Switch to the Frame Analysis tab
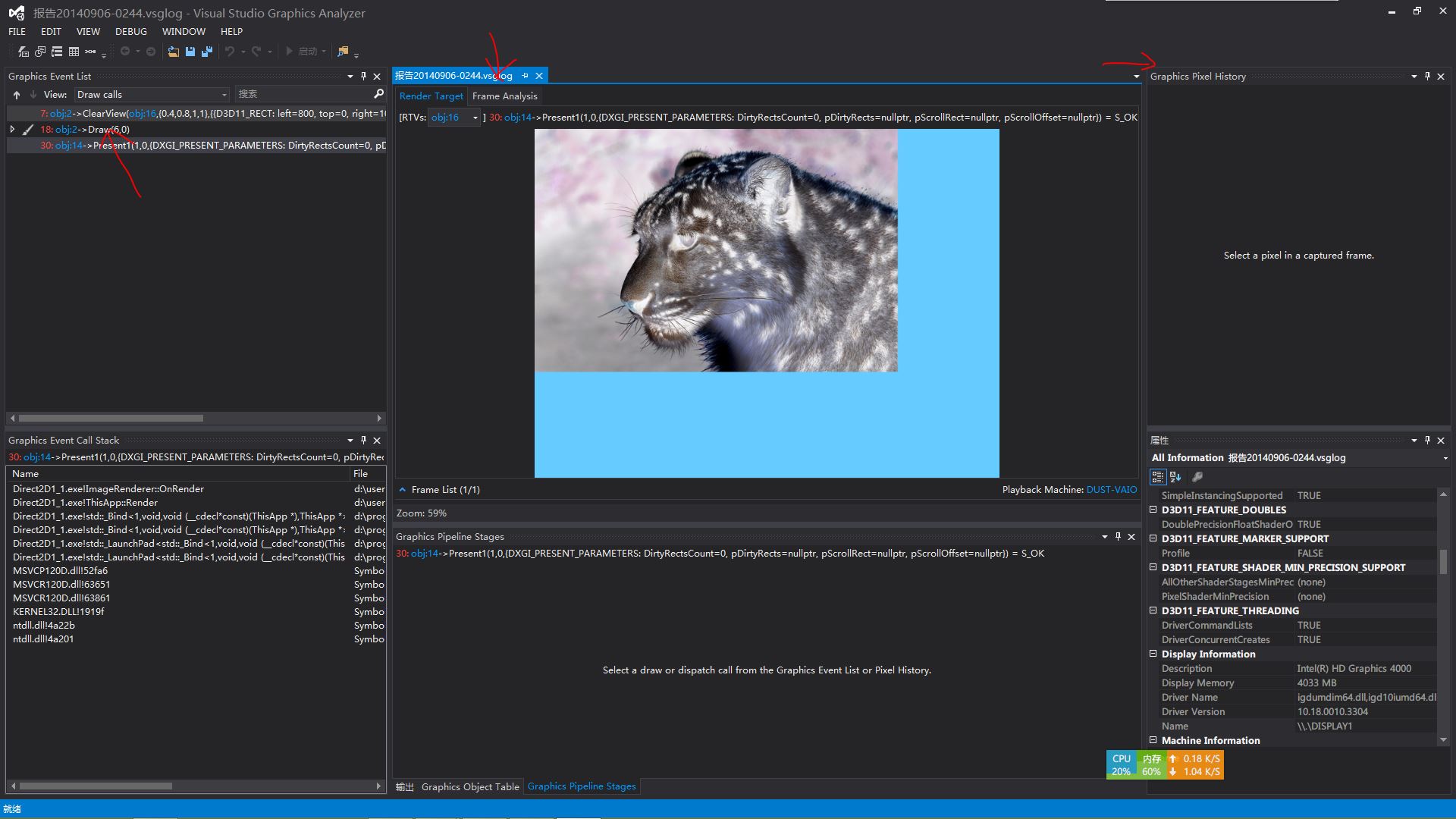Image resolution: width=1456 pixels, height=819 pixels. (504, 96)
